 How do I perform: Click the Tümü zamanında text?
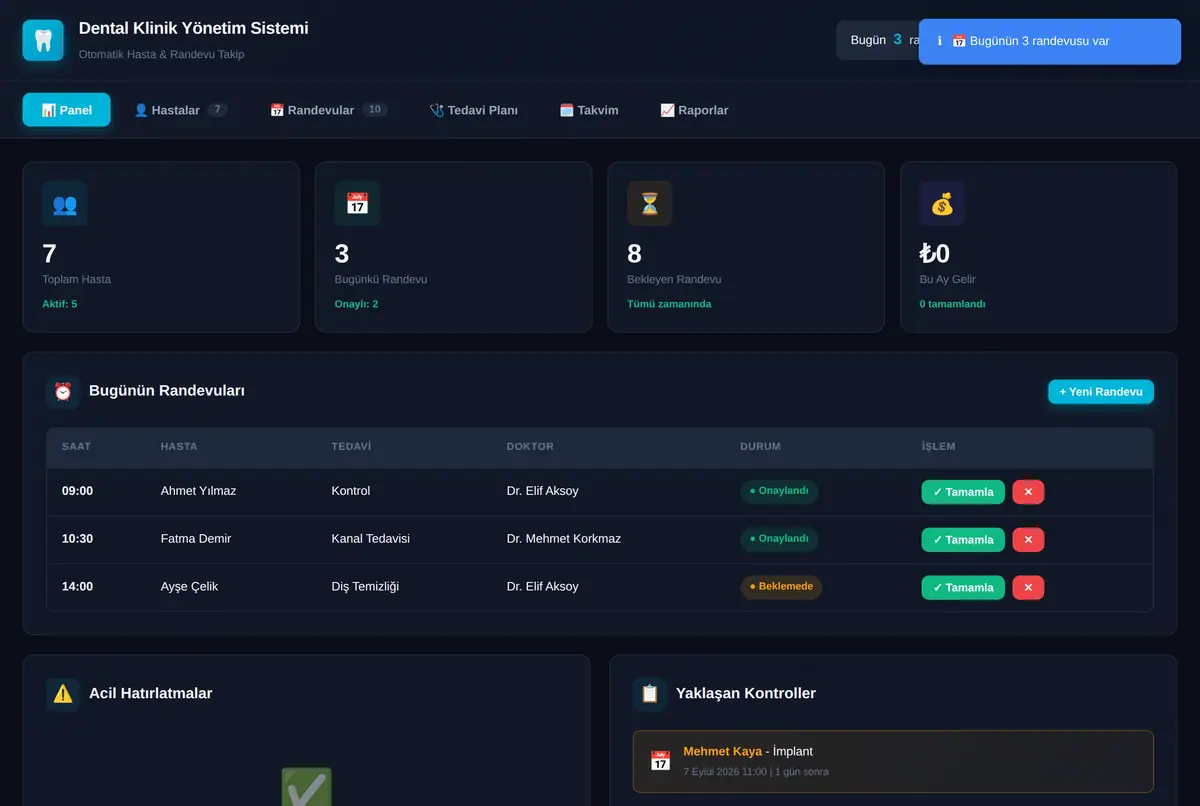(669, 304)
